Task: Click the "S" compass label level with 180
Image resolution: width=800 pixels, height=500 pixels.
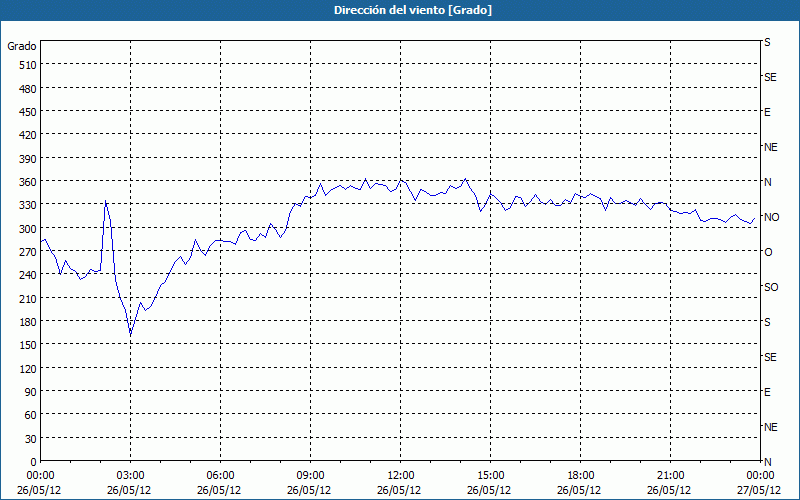Action: pyautogui.click(x=767, y=322)
